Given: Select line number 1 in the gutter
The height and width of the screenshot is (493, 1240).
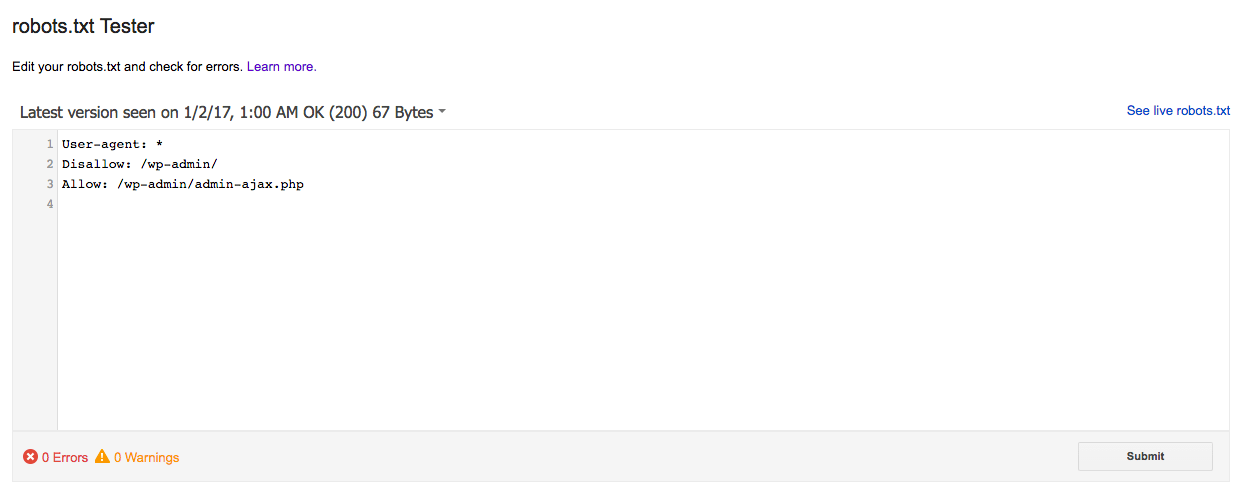Looking at the screenshot, I should [49, 144].
